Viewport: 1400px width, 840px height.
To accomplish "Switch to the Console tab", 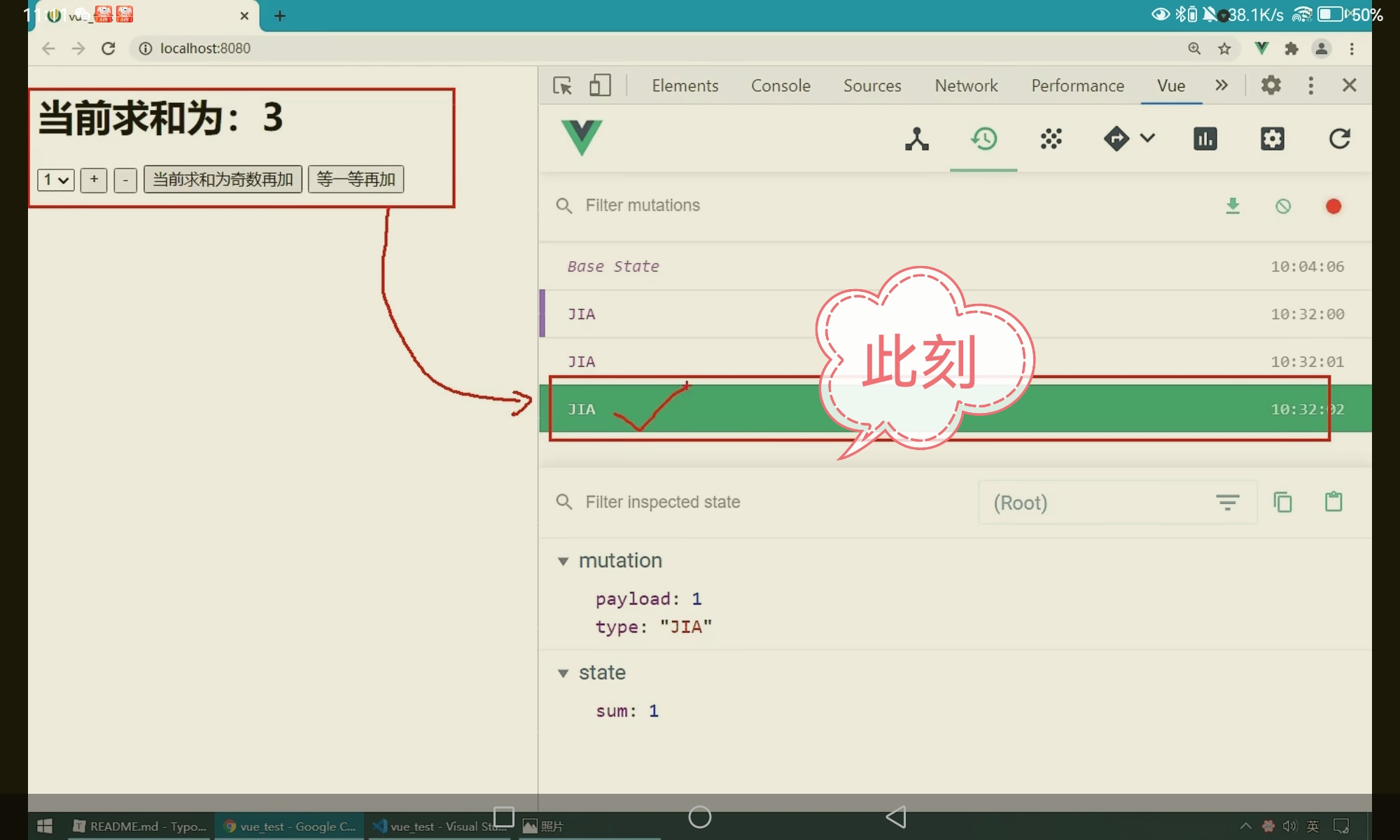I will 780,85.
